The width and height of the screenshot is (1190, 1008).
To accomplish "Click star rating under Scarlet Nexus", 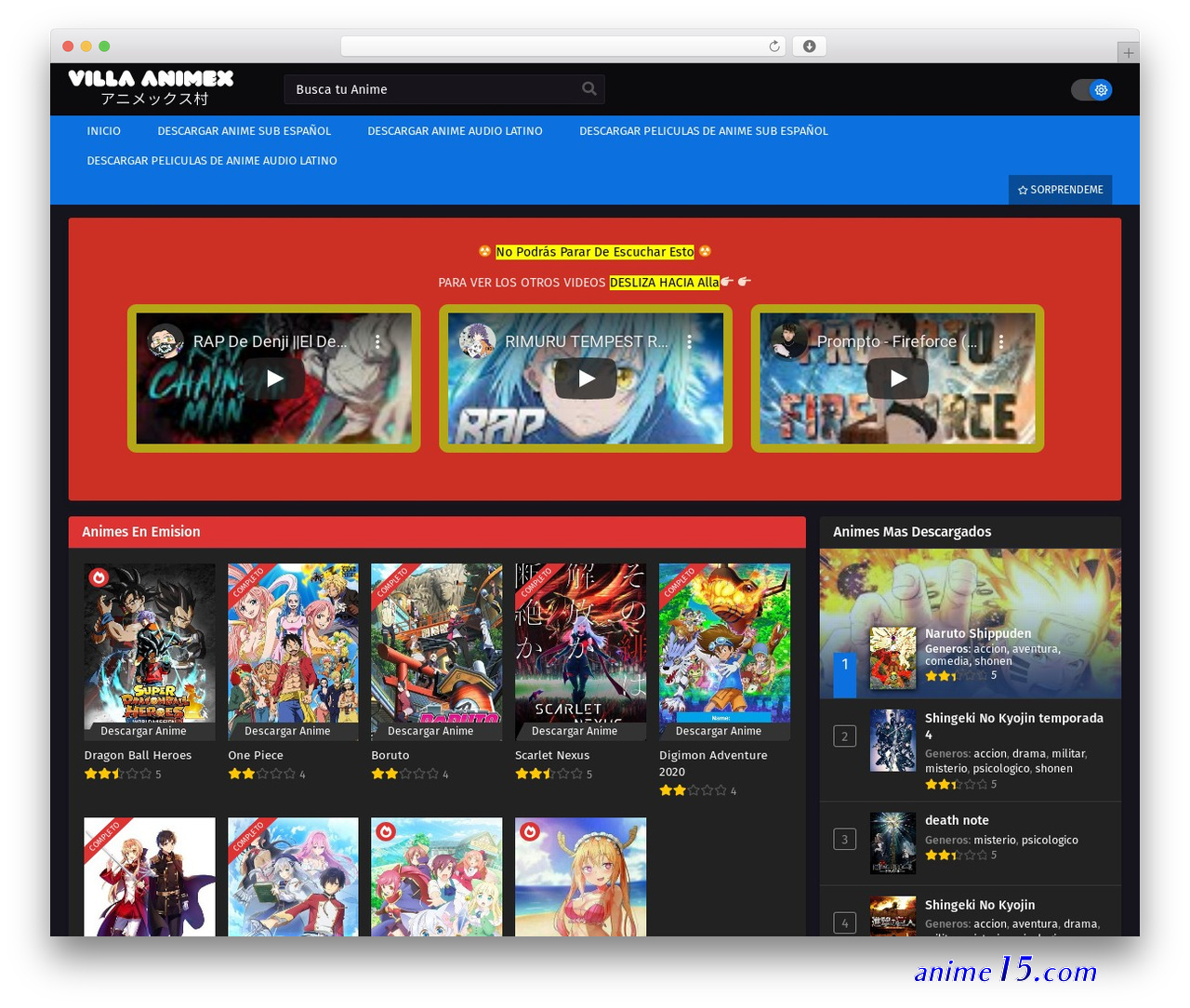I will [549, 774].
